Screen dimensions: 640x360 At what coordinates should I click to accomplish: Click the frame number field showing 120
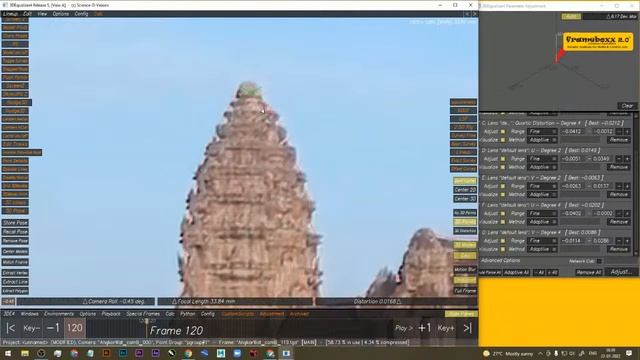[75, 328]
